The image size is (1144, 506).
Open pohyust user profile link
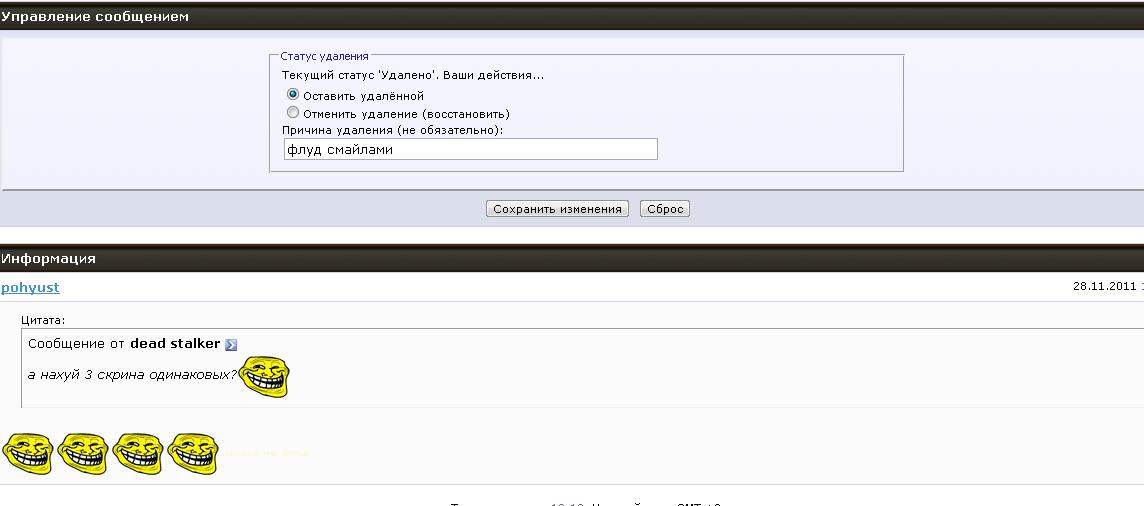click(30, 287)
